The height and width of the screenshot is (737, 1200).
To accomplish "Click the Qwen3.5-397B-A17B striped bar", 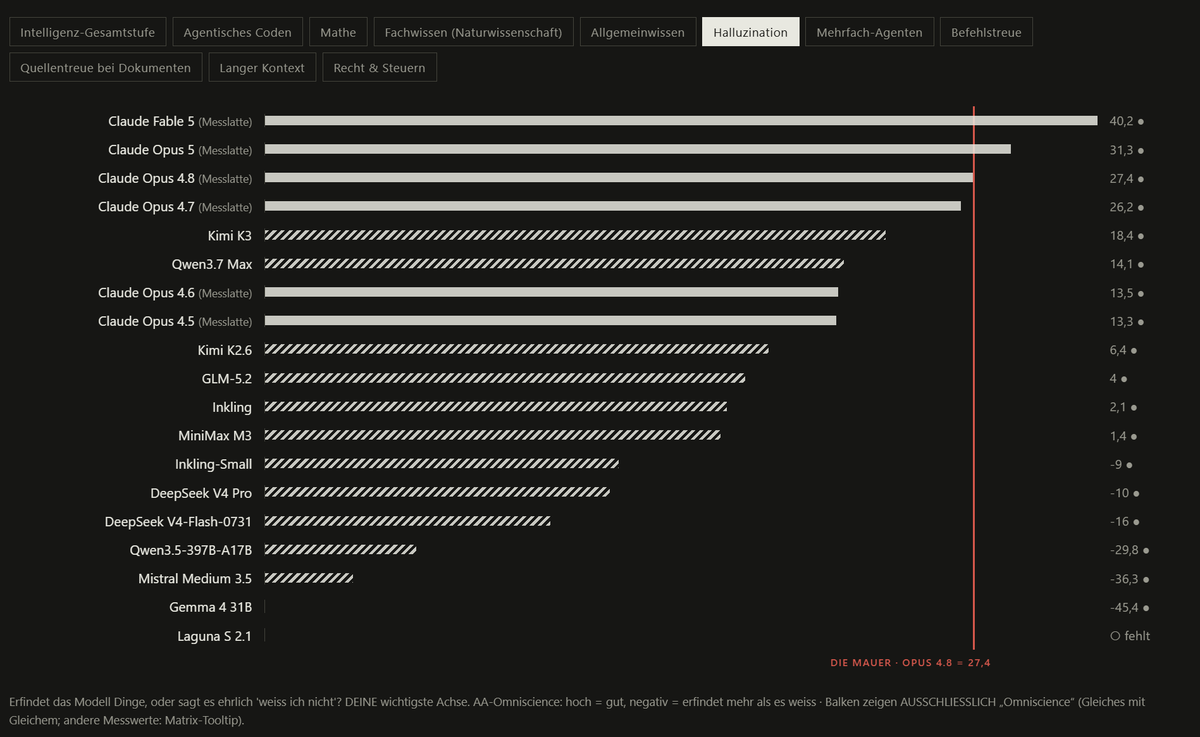I will [340, 550].
